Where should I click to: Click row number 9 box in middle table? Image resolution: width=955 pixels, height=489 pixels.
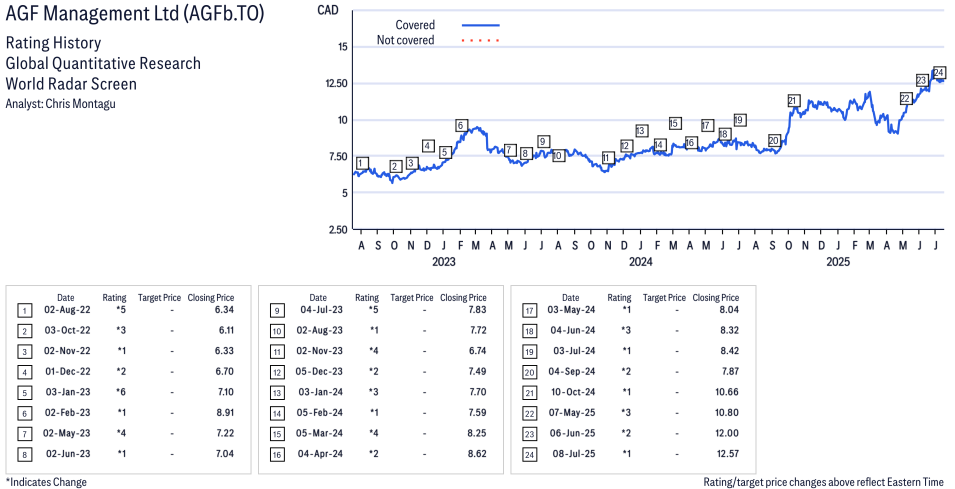click(277, 311)
